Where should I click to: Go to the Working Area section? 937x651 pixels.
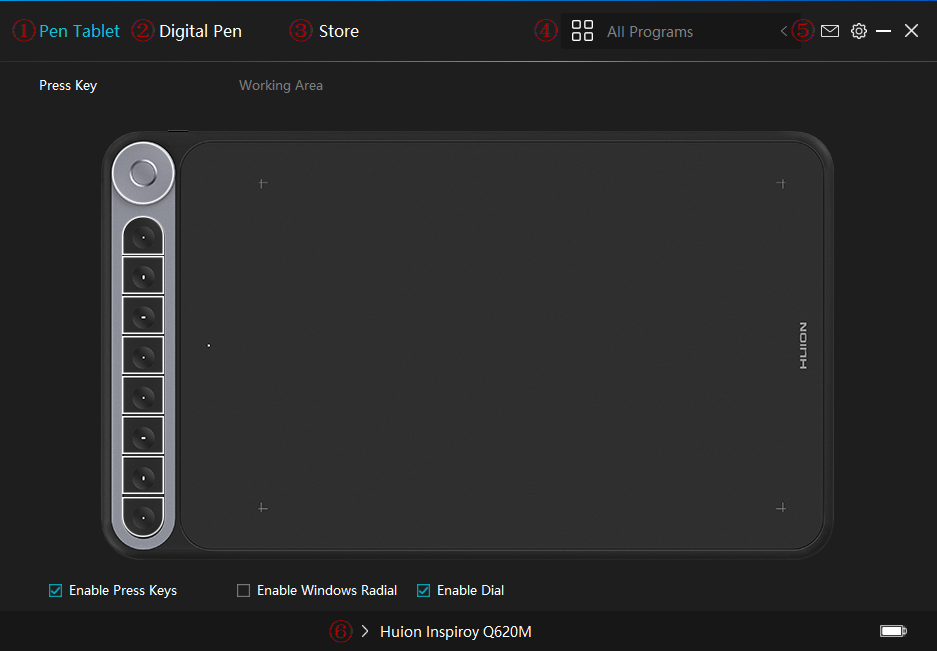click(x=280, y=86)
